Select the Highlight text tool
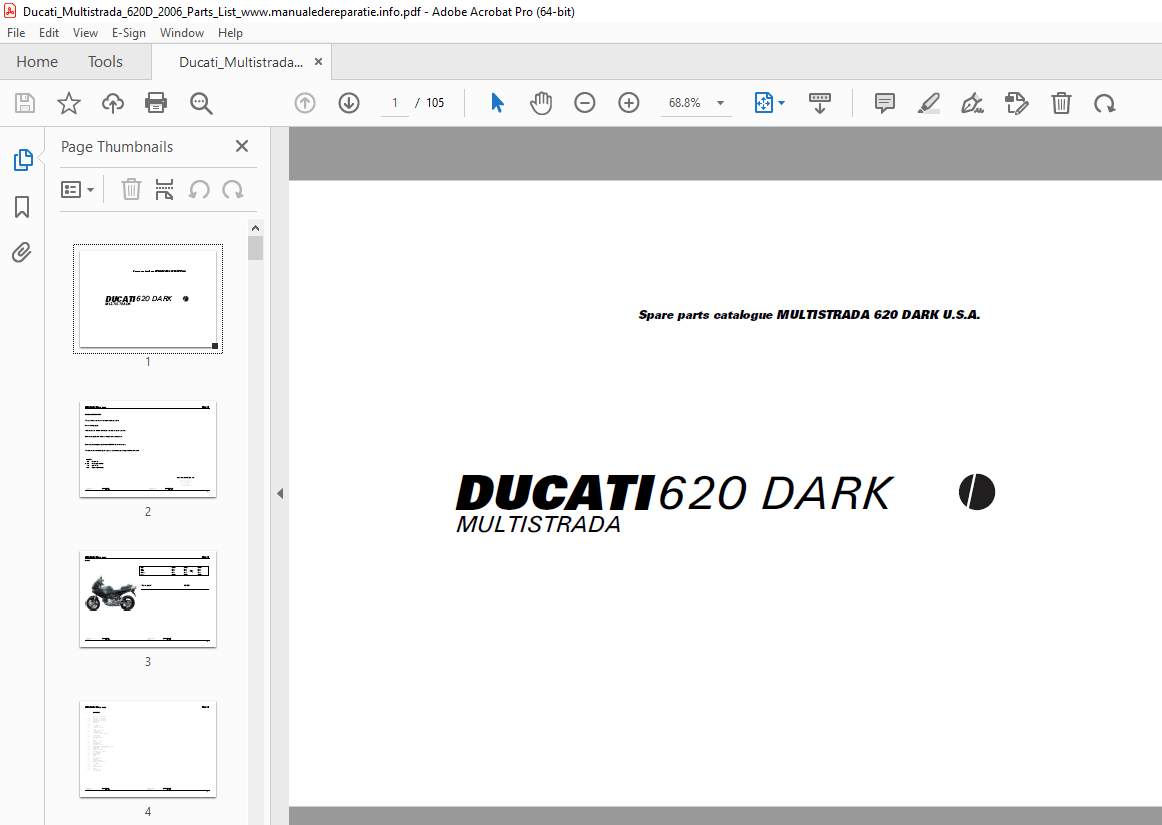The width and height of the screenshot is (1162, 825). (929, 103)
